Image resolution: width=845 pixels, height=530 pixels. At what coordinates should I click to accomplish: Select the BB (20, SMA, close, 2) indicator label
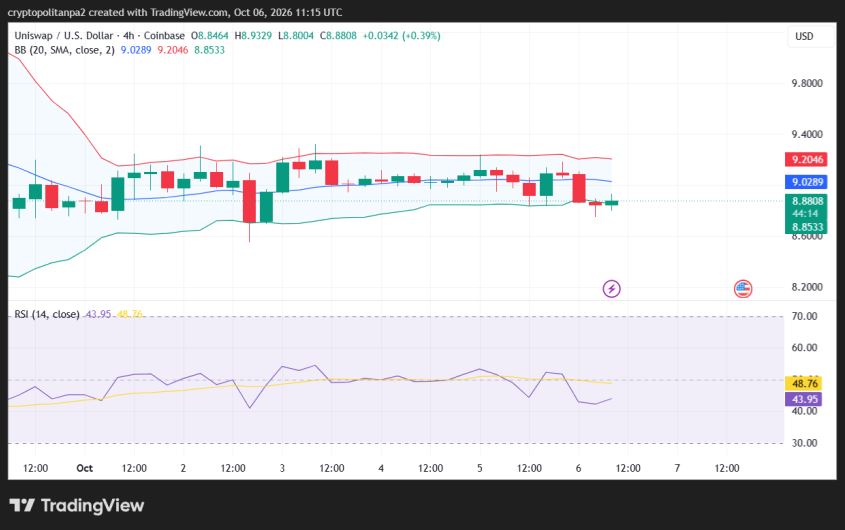64,50
